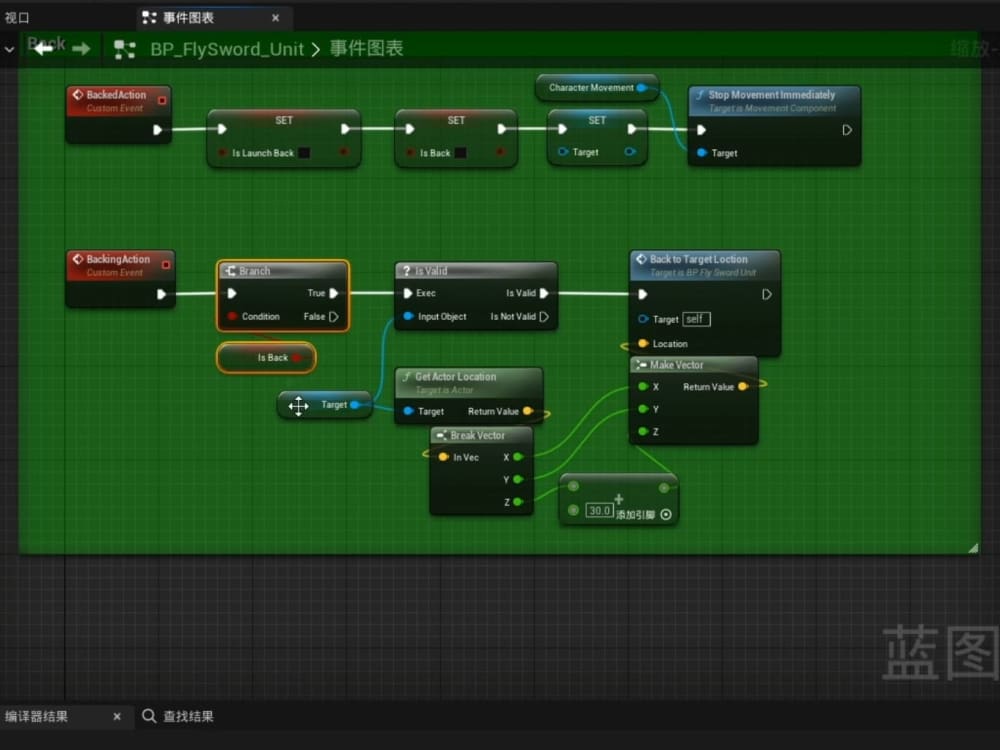The height and width of the screenshot is (750, 1000).
Task: Click the Branch node arrows icon
Action: (232, 270)
